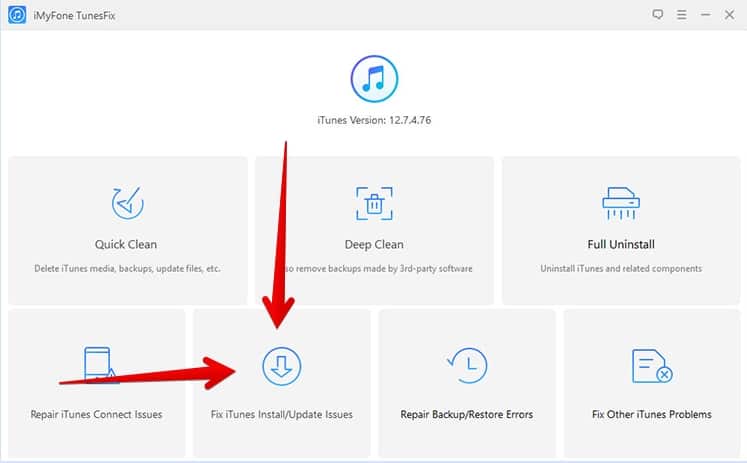Click the large iTunes music note logo

374,79
